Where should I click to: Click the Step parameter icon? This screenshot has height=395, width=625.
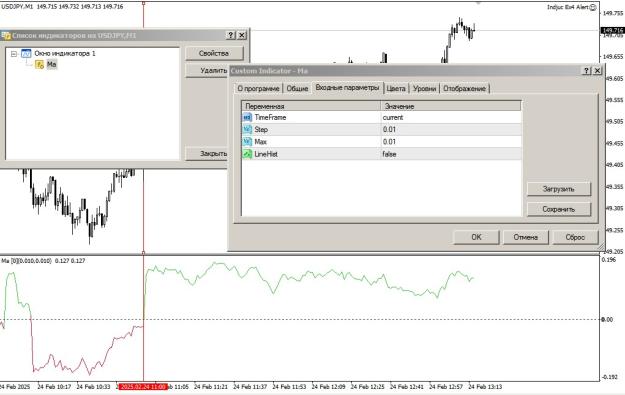247,130
